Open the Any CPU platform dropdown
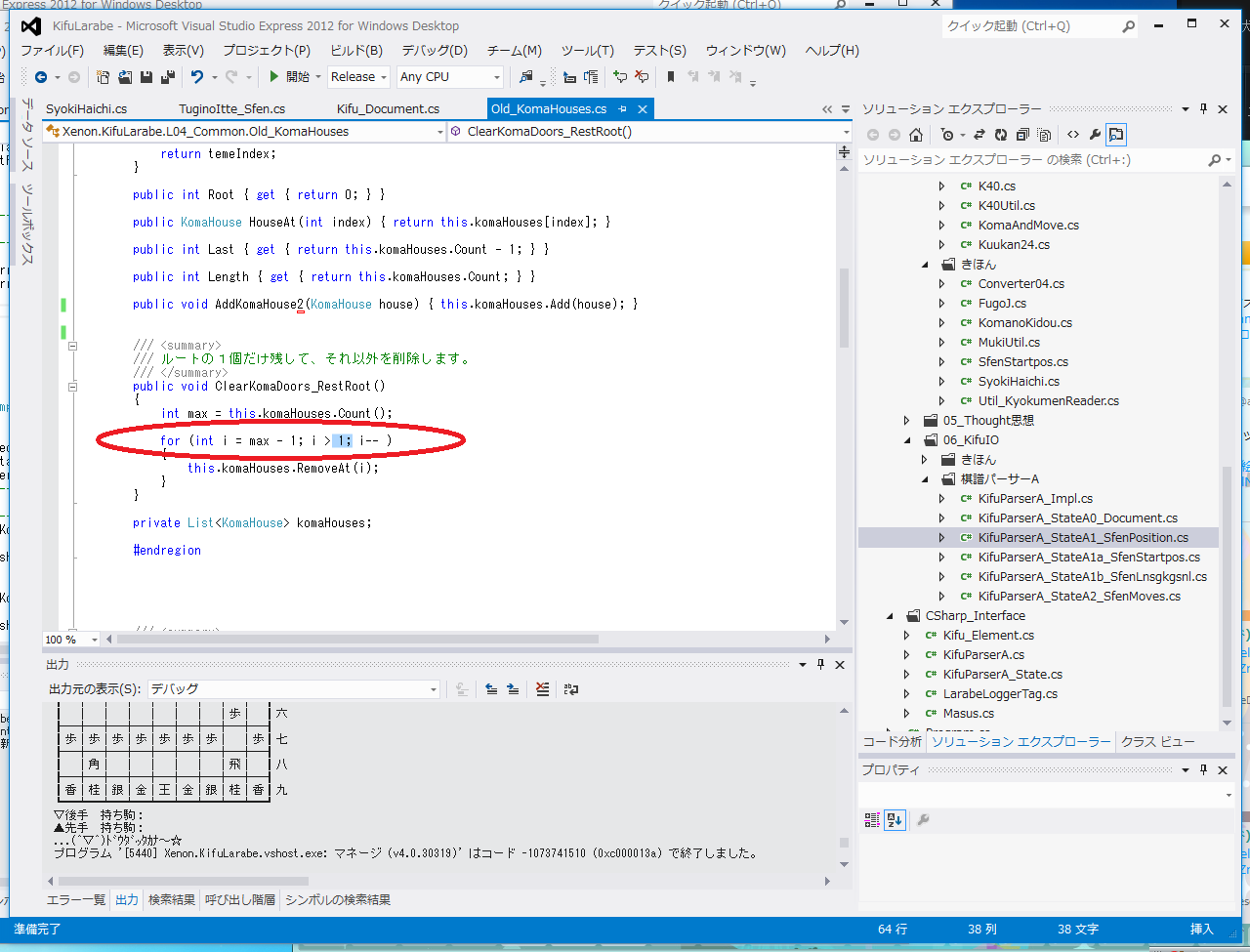Image resolution: width=1250 pixels, height=952 pixels. [x=449, y=77]
